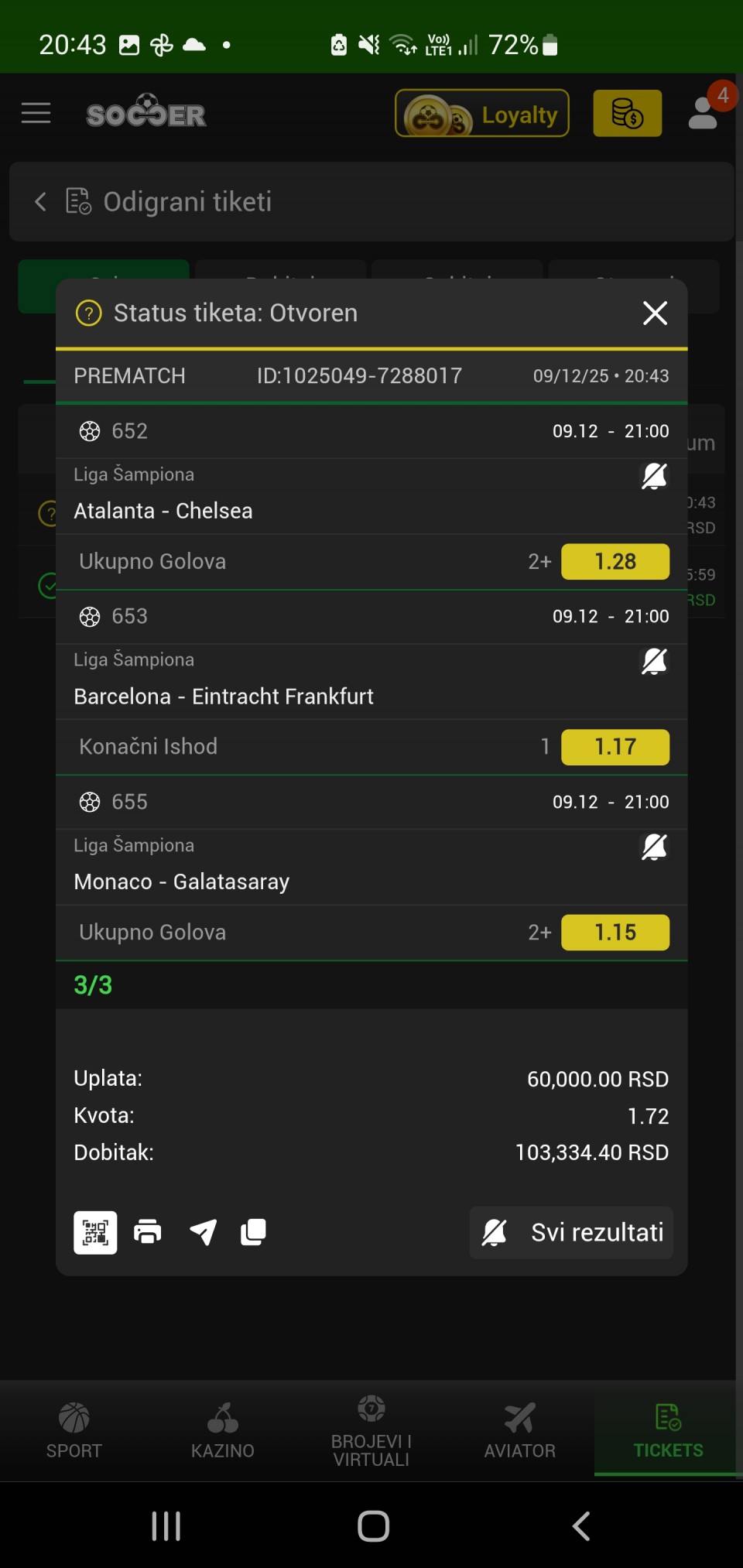This screenshot has width=743, height=1568.
Task: Close the ticket status dialog
Action: [x=655, y=313]
